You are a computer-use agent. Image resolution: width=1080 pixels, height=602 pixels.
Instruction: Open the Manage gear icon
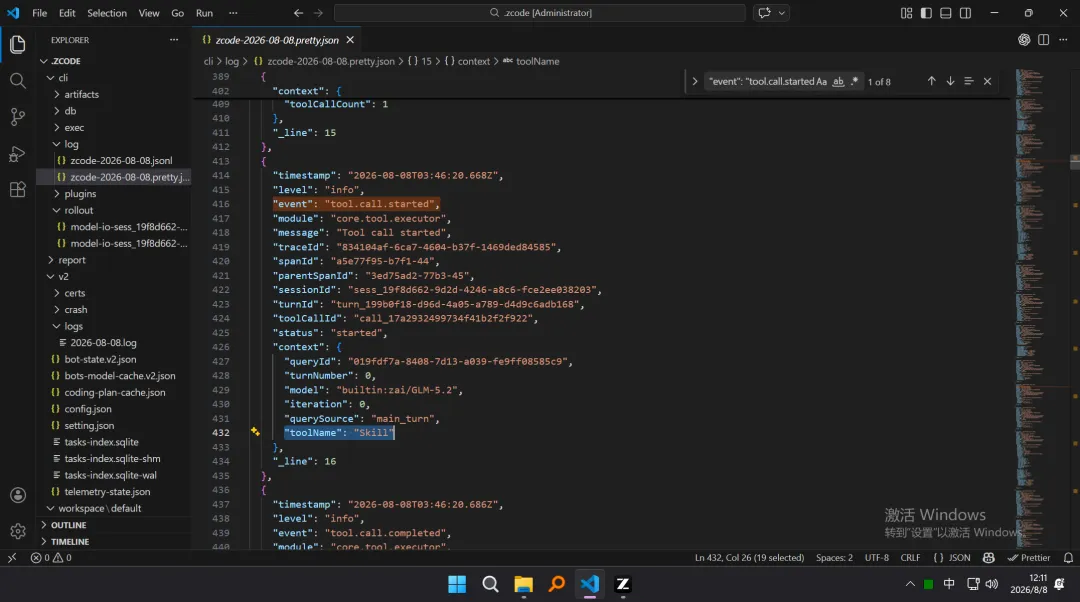pyautogui.click(x=18, y=531)
